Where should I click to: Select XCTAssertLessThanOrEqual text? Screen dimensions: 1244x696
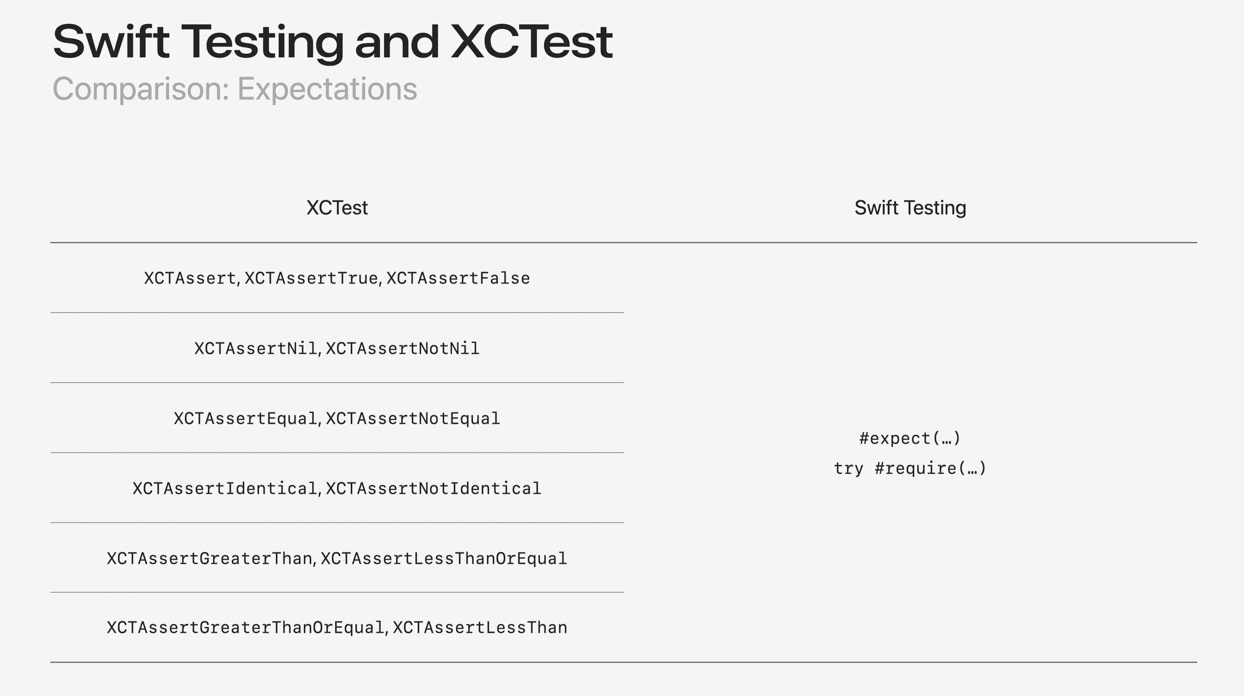444,558
